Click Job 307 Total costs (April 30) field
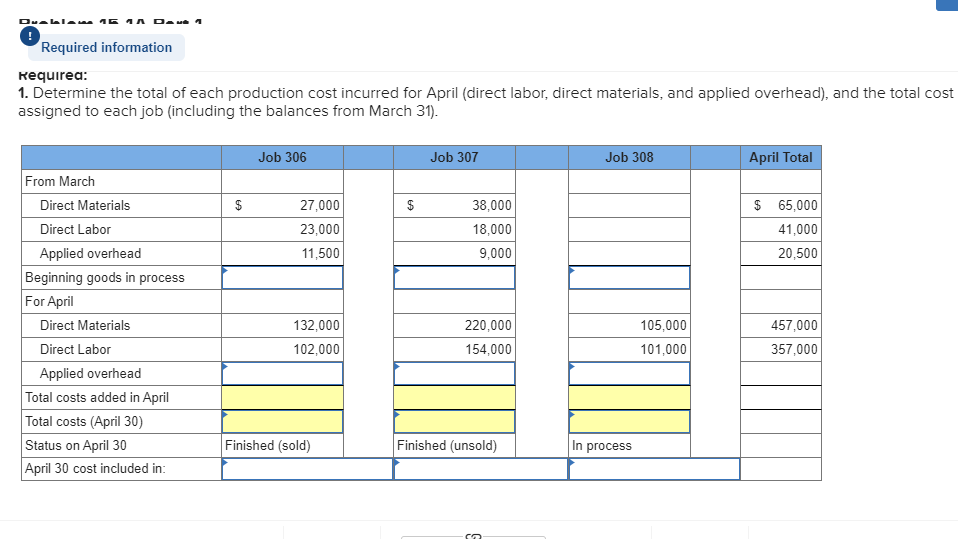The width and height of the screenshot is (958, 539). (x=454, y=422)
